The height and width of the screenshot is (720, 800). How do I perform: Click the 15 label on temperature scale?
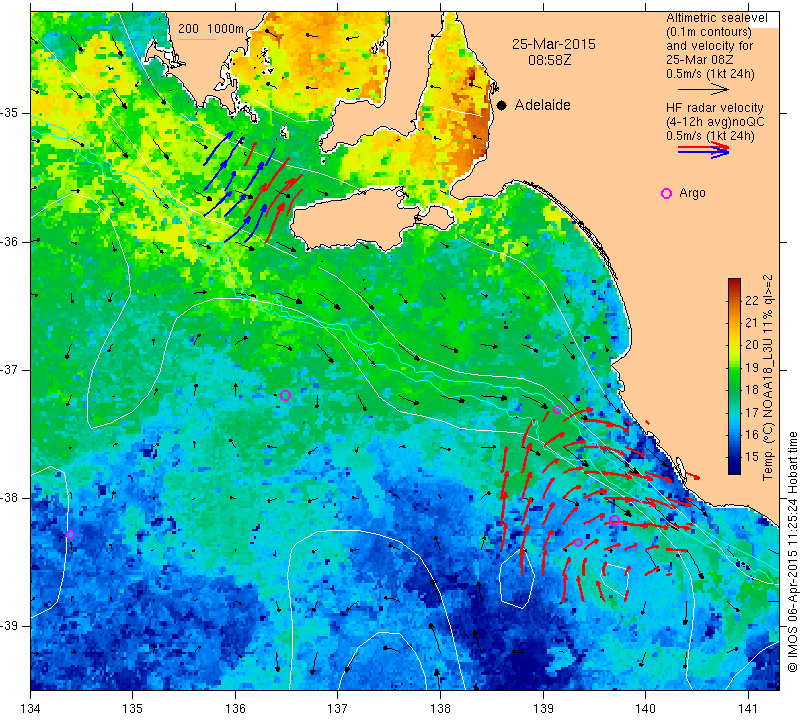pyautogui.click(x=752, y=456)
